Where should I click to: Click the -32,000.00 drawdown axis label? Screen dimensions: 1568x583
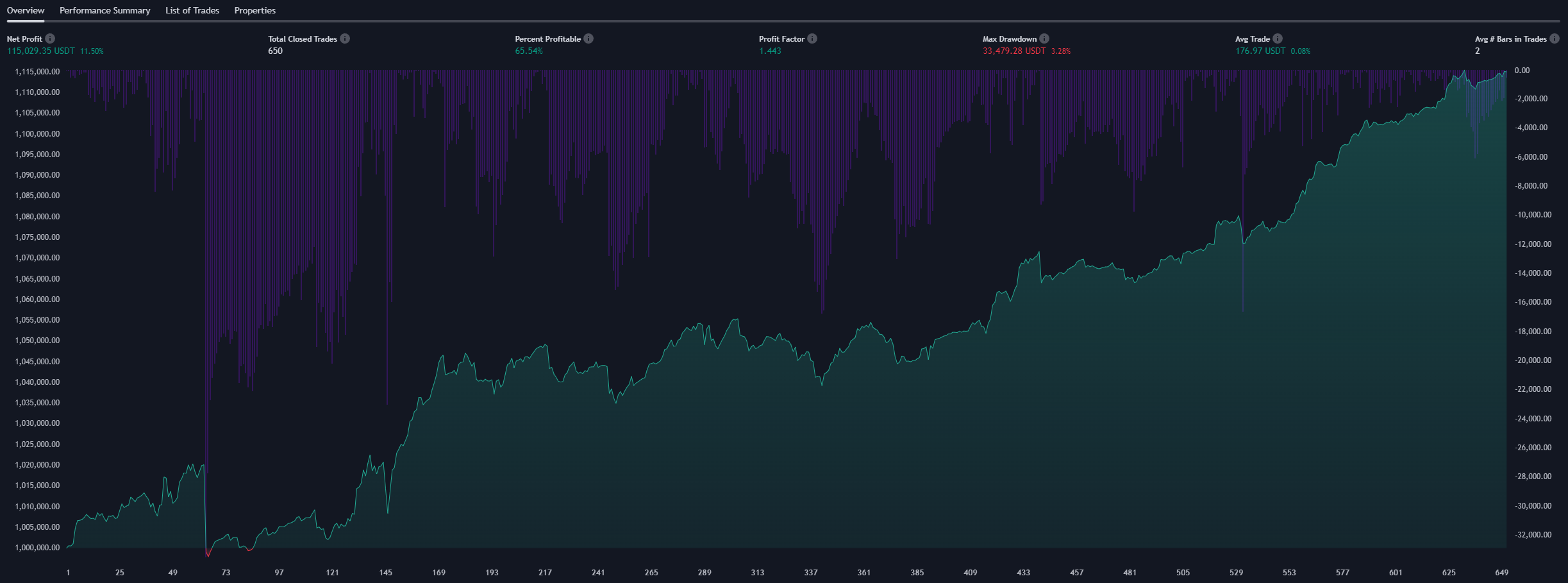coord(1533,534)
